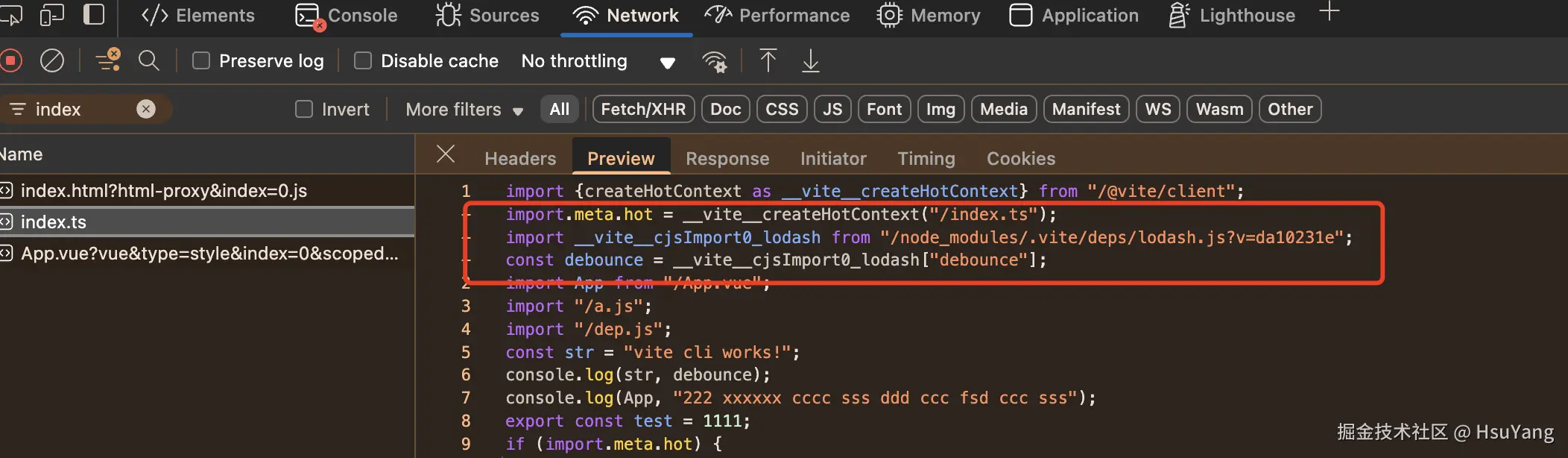
Task: Add more tools with plus icon
Action: point(1329,12)
